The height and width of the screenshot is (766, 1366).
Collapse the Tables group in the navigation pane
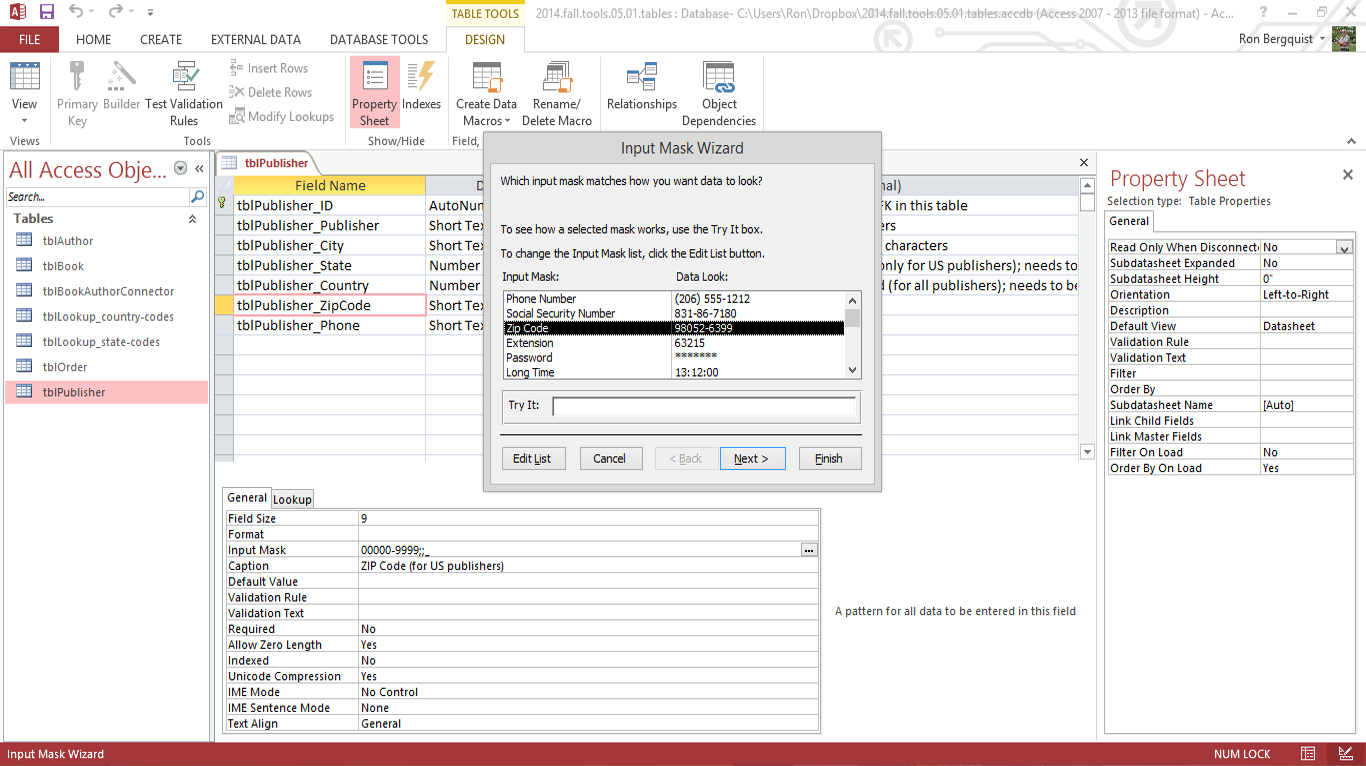coord(192,219)
